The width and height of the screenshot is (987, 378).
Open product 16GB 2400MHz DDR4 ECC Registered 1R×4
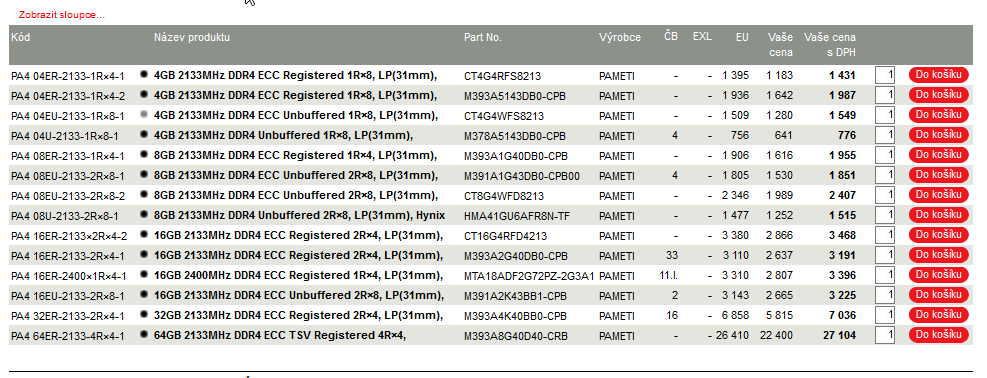tap(295, 275)
